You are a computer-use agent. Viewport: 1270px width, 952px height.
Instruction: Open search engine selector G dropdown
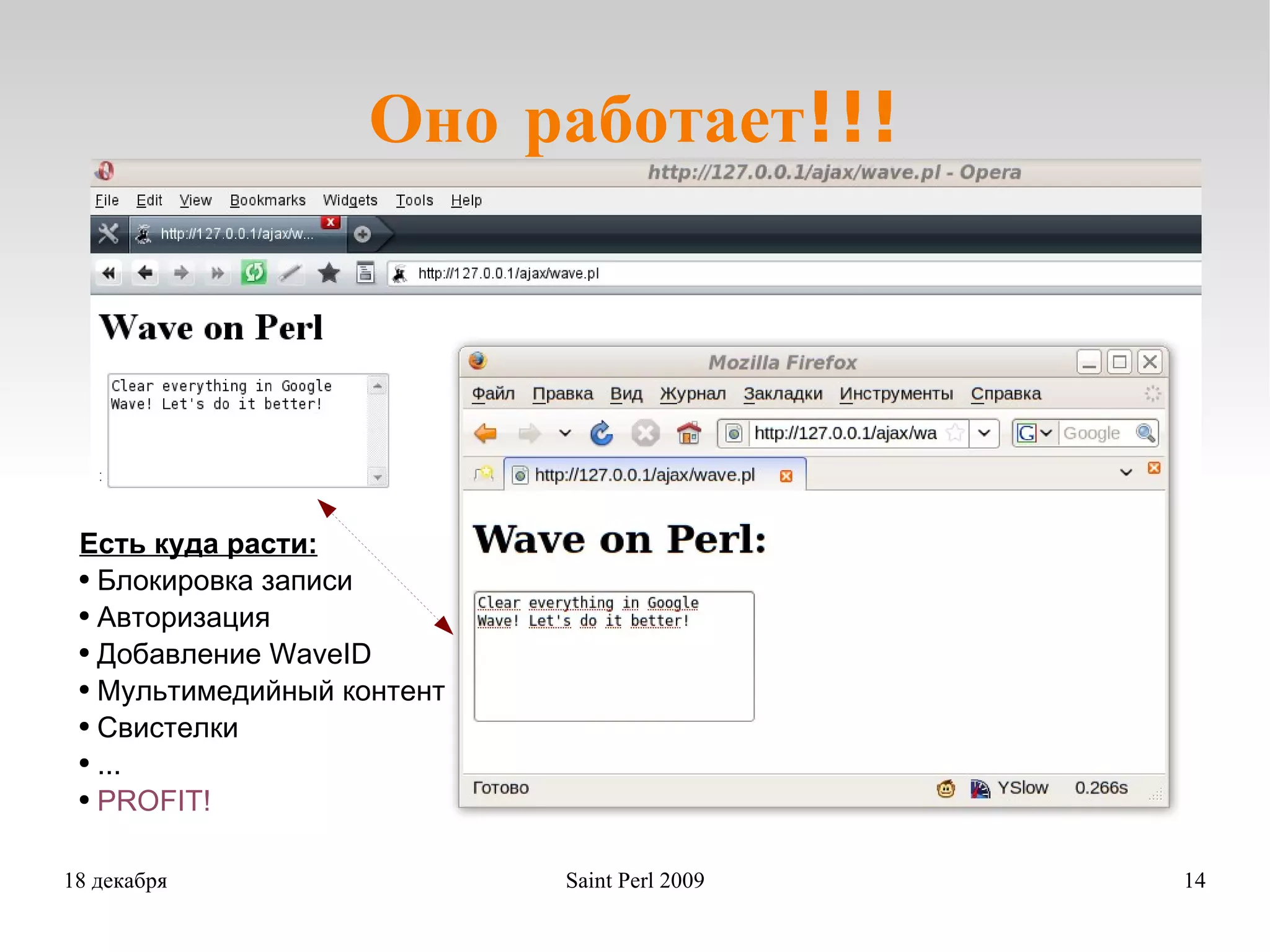tap(1035, 433)
